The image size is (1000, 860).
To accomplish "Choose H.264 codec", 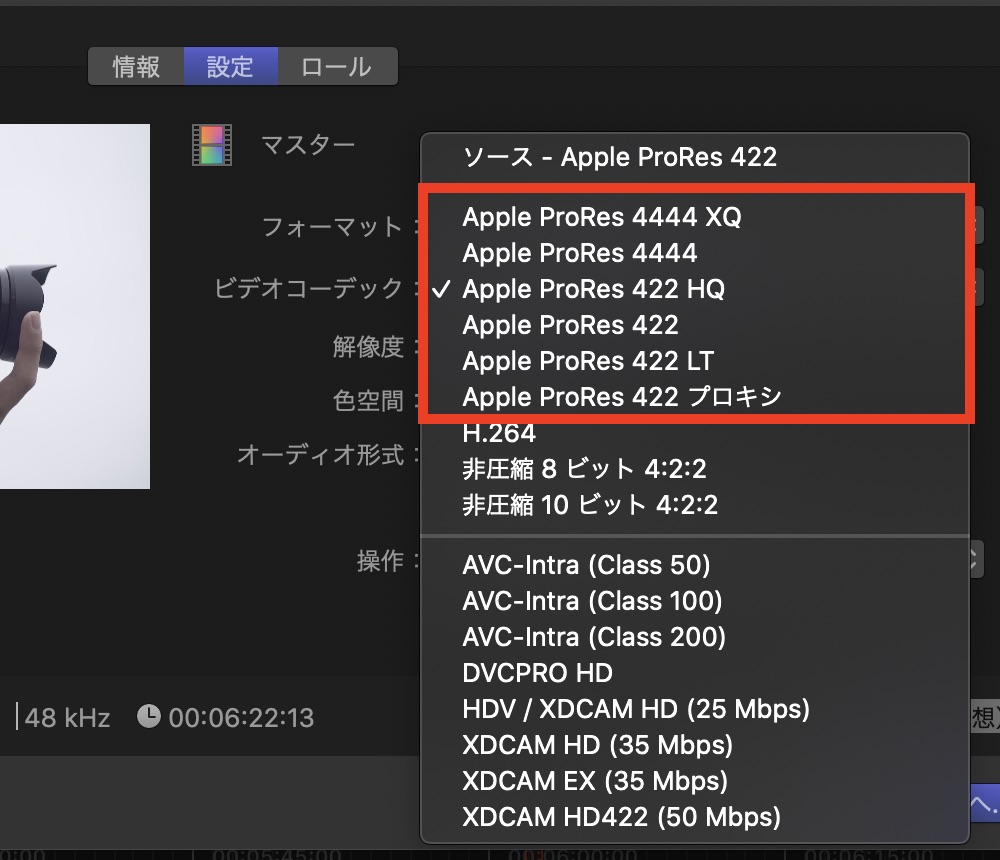I will [x=695, y=434].
